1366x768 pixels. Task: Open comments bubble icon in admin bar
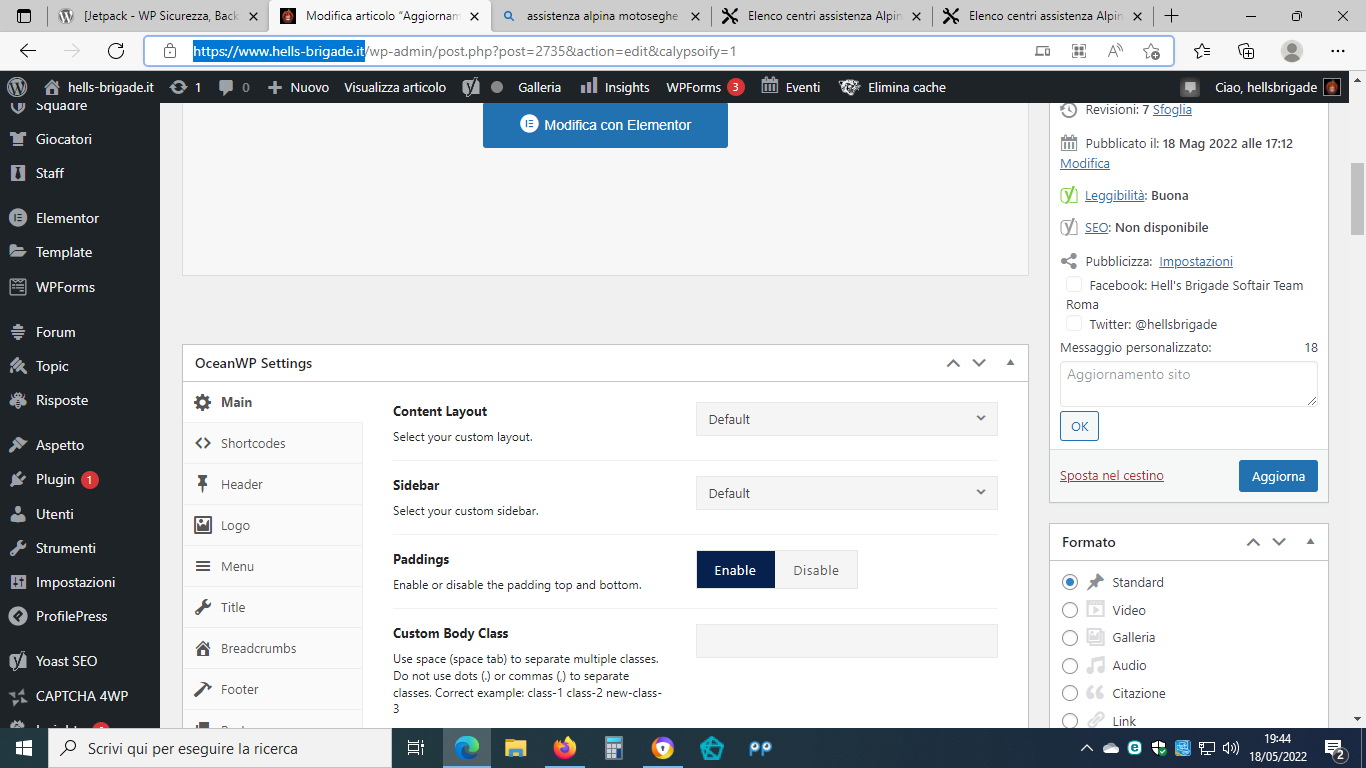234,87
